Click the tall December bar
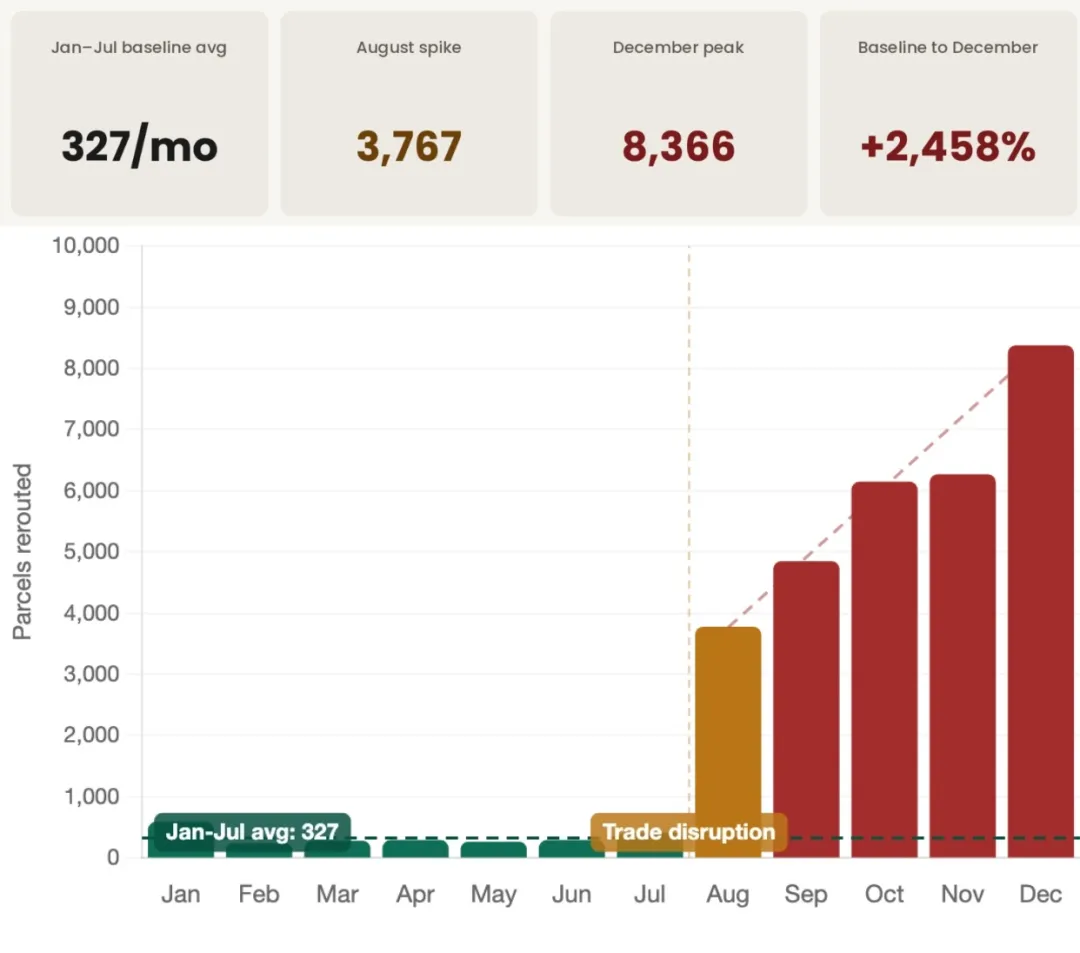Screen dimensions: 1080x953 coord(1041,601)
